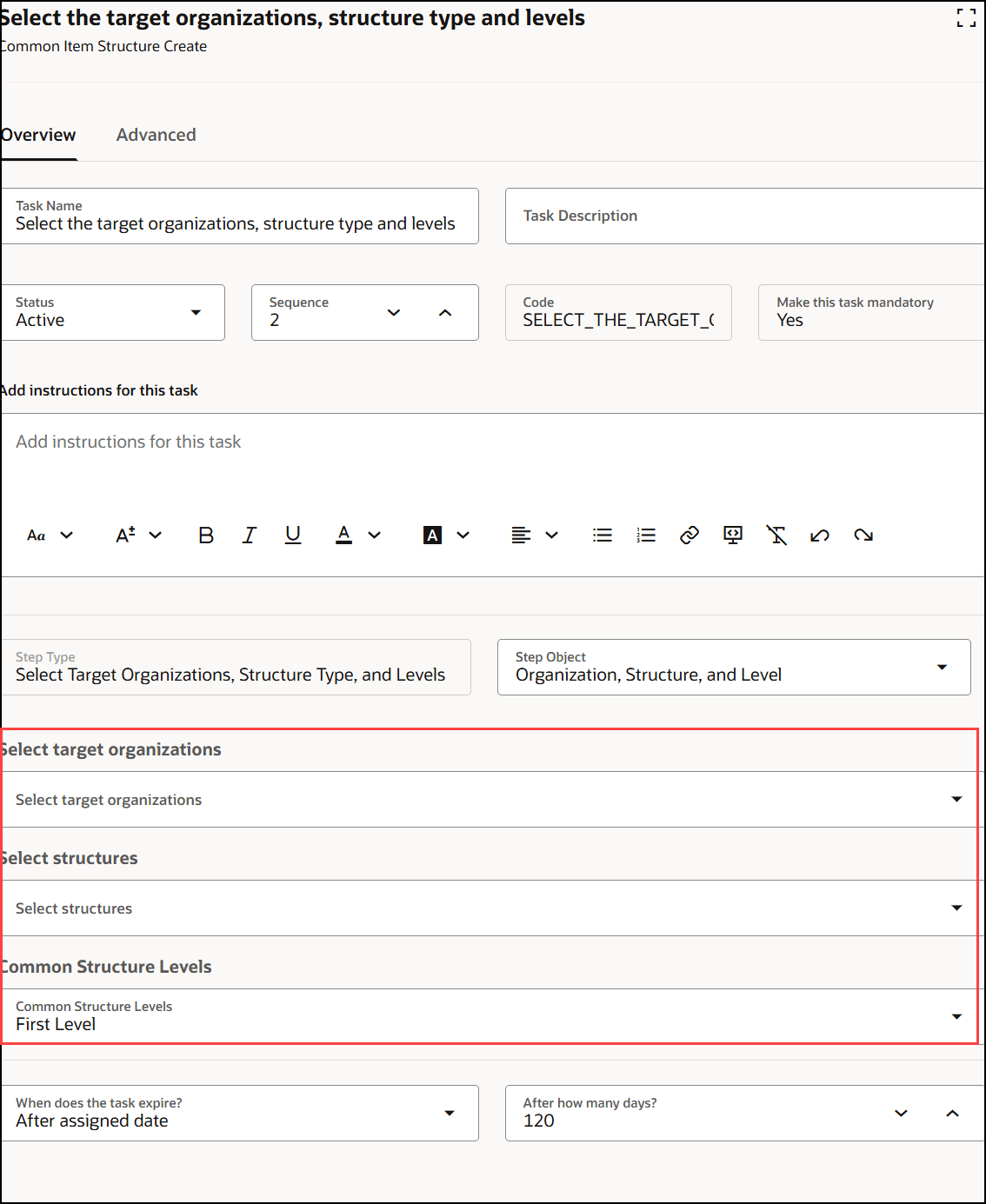Toggle bold formatting in the instructions toolbar

pyautogui.click(x=206, y=535)
